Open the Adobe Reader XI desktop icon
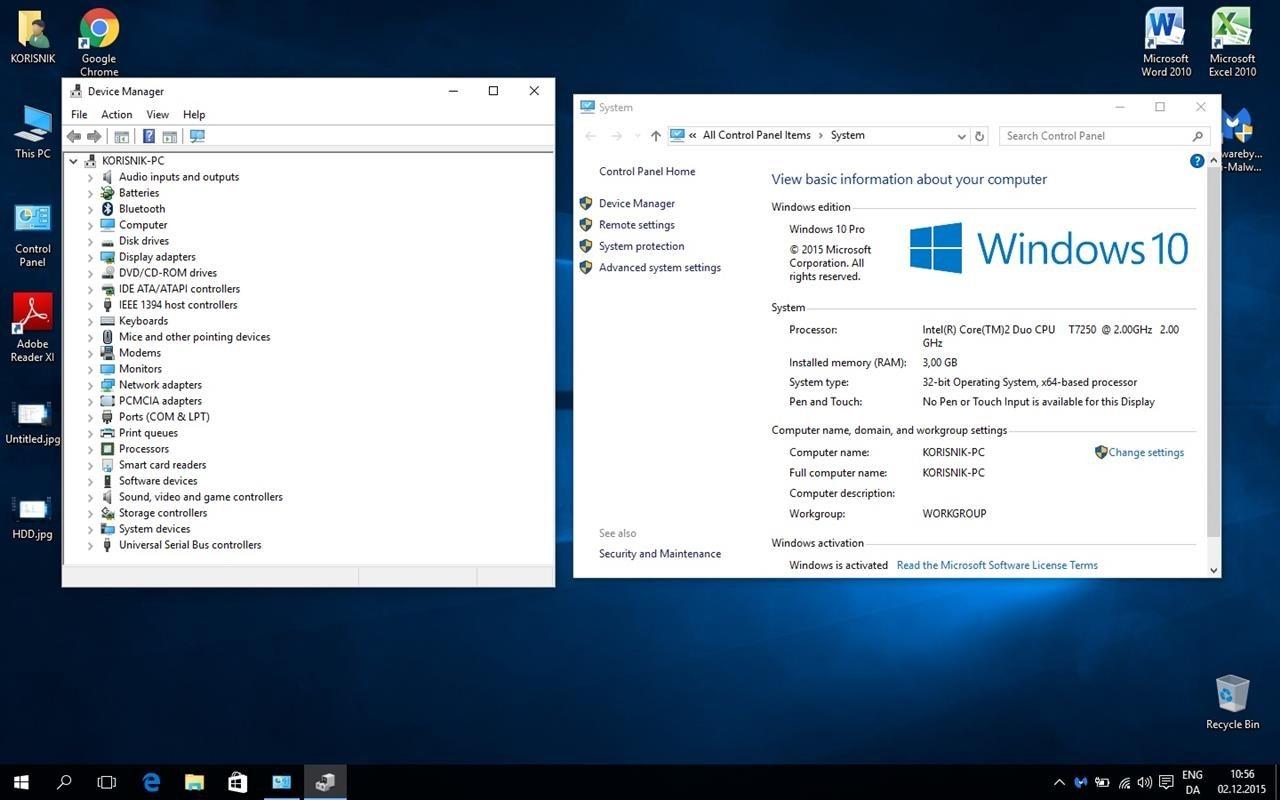1280x800 pixels. tap(33, 328)
